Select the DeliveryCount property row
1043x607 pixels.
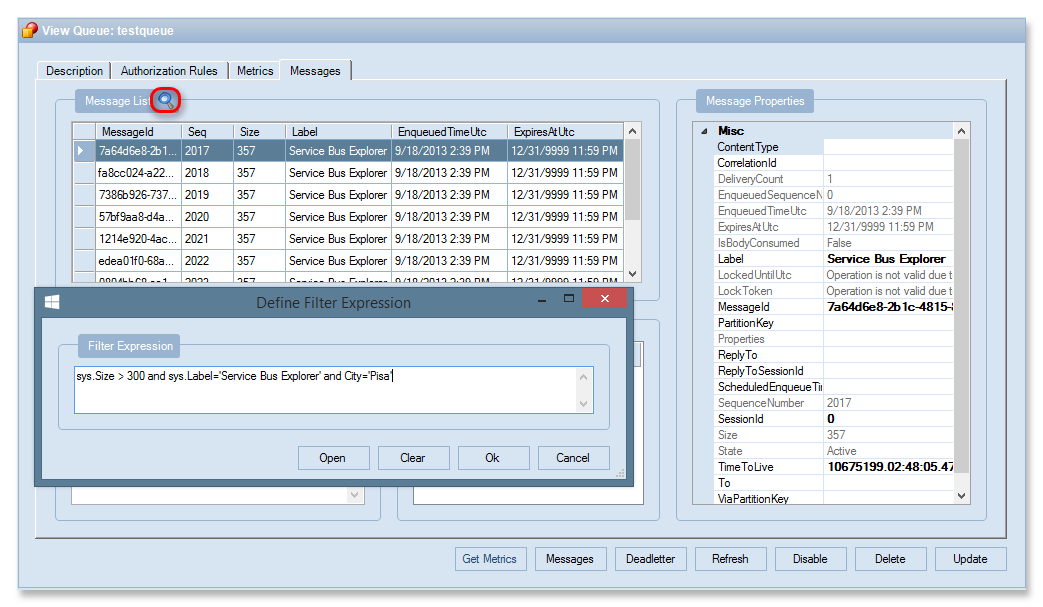(x=833, y=179)
